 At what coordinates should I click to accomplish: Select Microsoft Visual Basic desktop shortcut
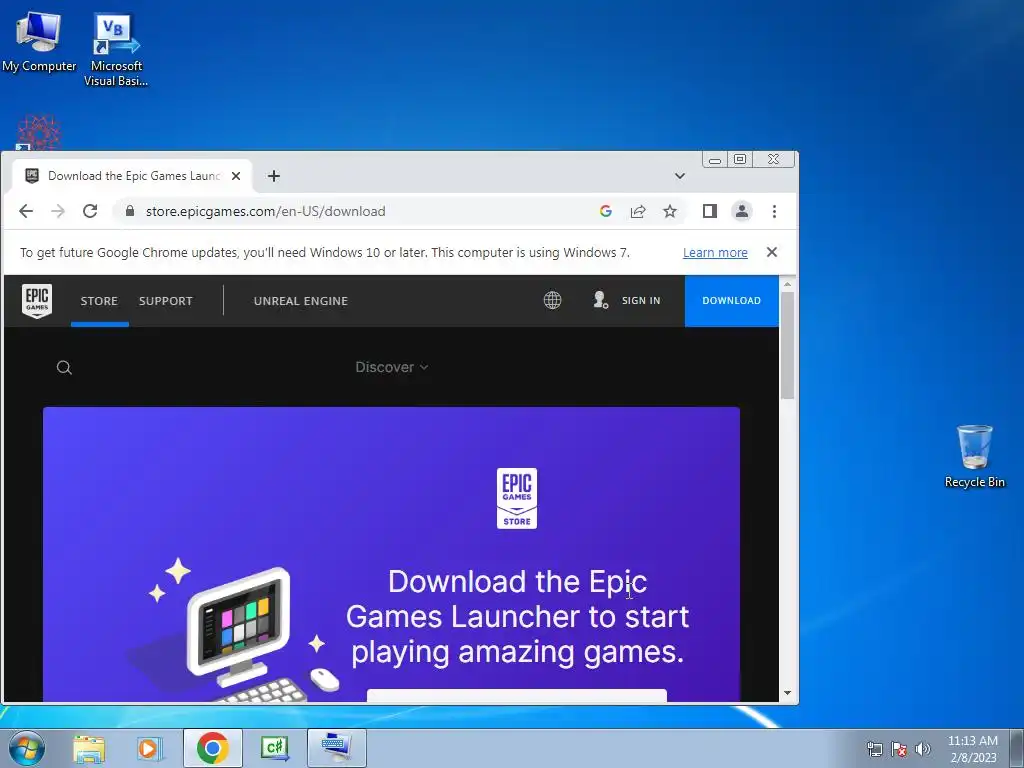point(116,50)
